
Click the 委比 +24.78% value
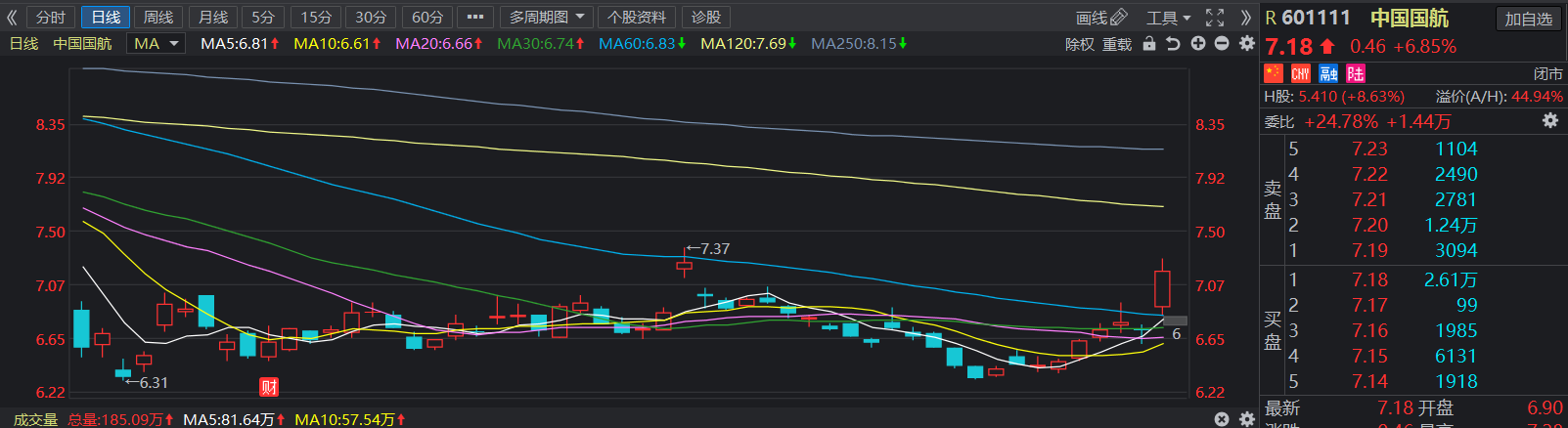(1341, 122)
